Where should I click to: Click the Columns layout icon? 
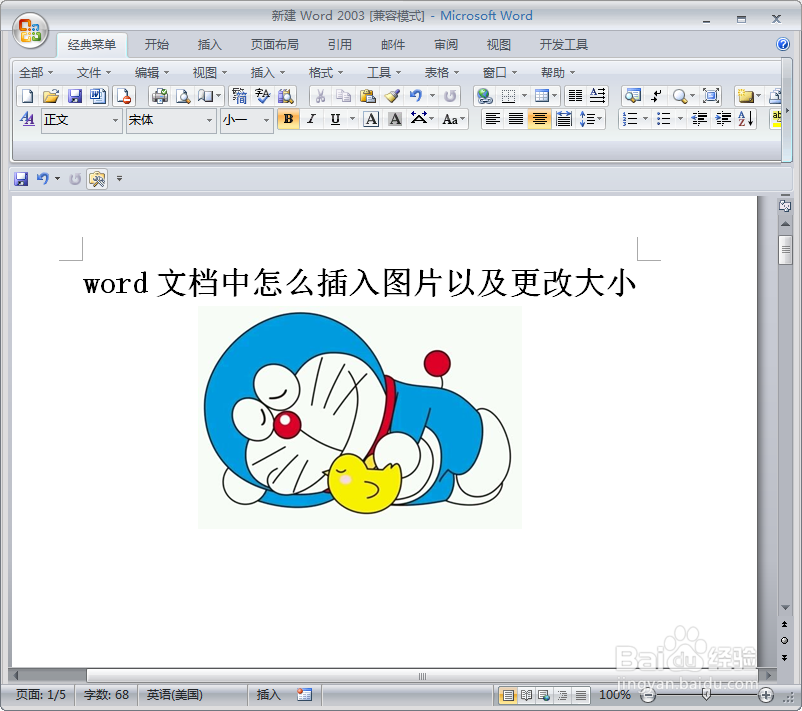coord(575,96)
